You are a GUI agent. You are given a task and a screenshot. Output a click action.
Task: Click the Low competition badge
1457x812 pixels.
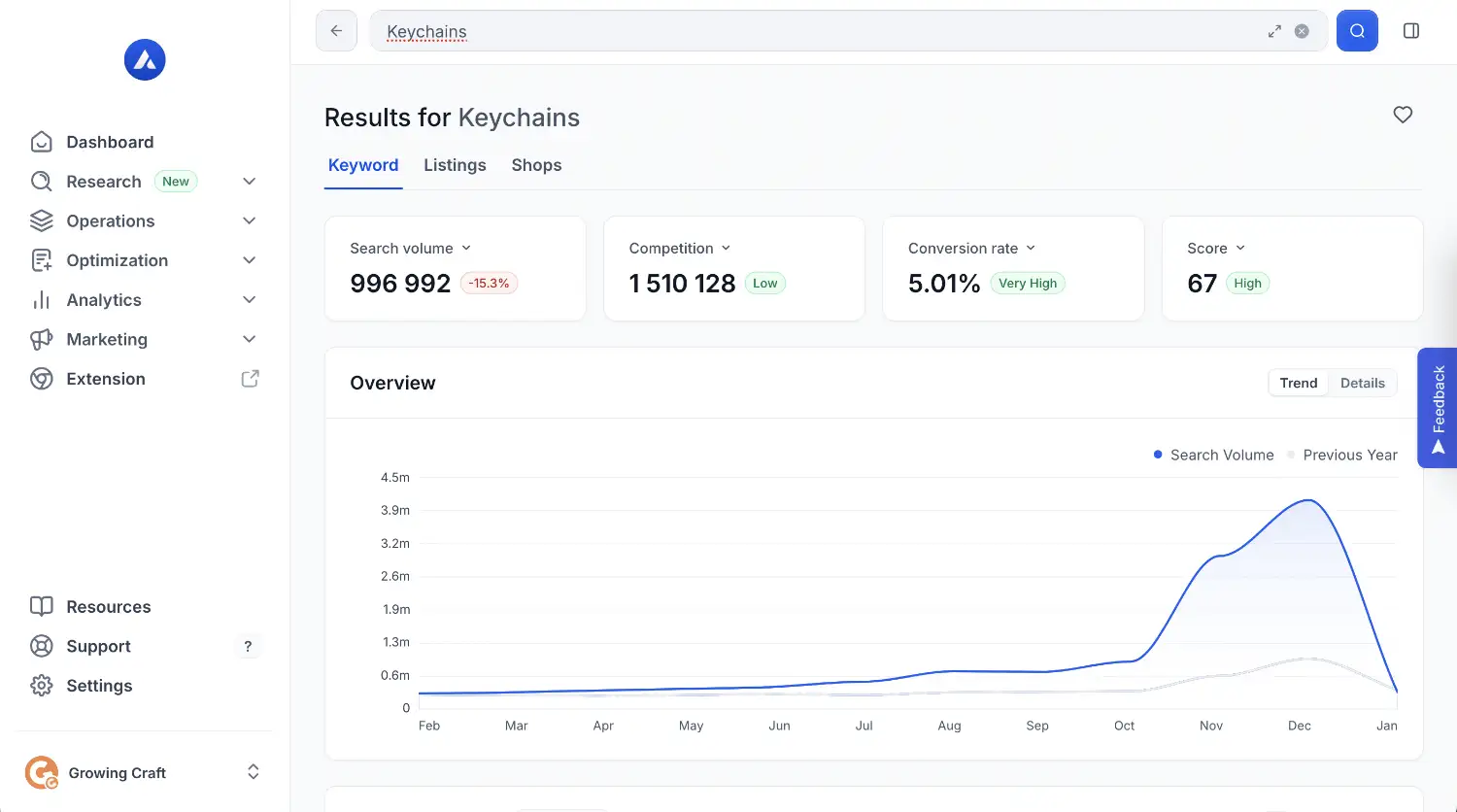pos(764,284)
